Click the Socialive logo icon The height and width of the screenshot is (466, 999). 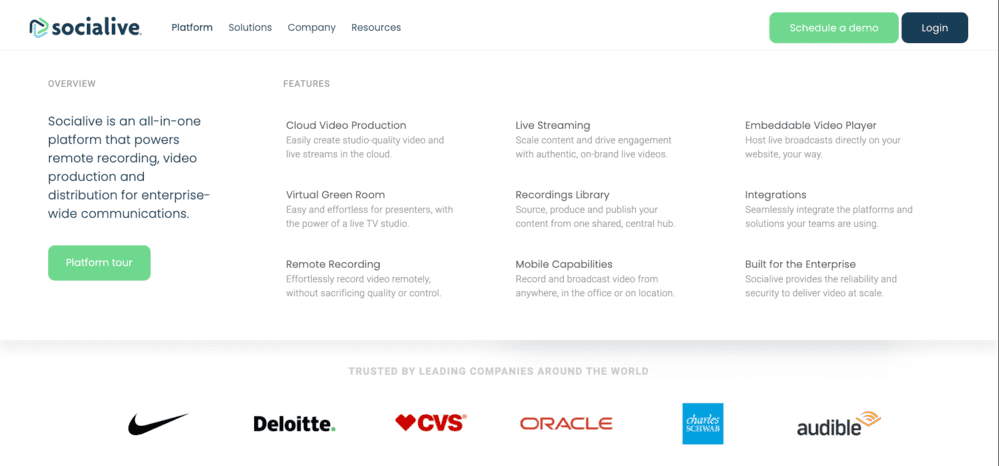click(x=38, y=27)
